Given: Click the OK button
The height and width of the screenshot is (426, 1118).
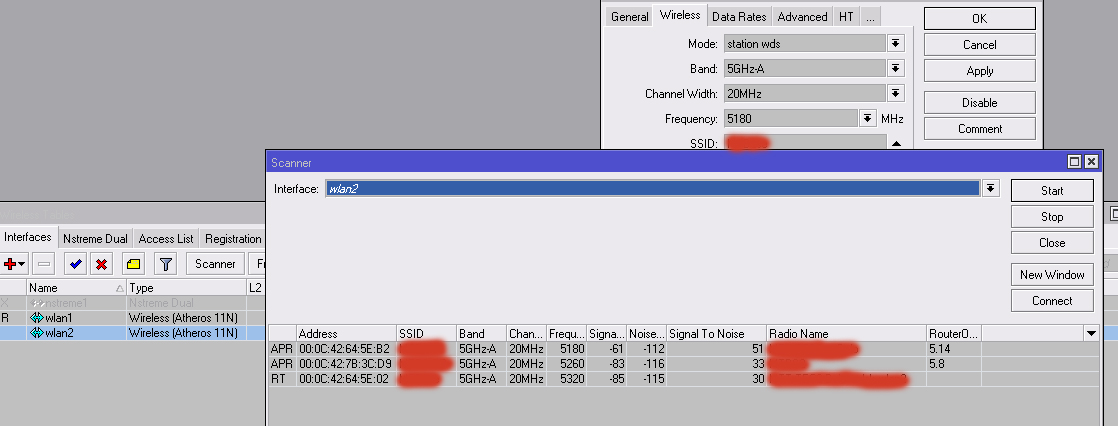Looking at the screenshot, I should pyautogui.click(x=980, y=19).
